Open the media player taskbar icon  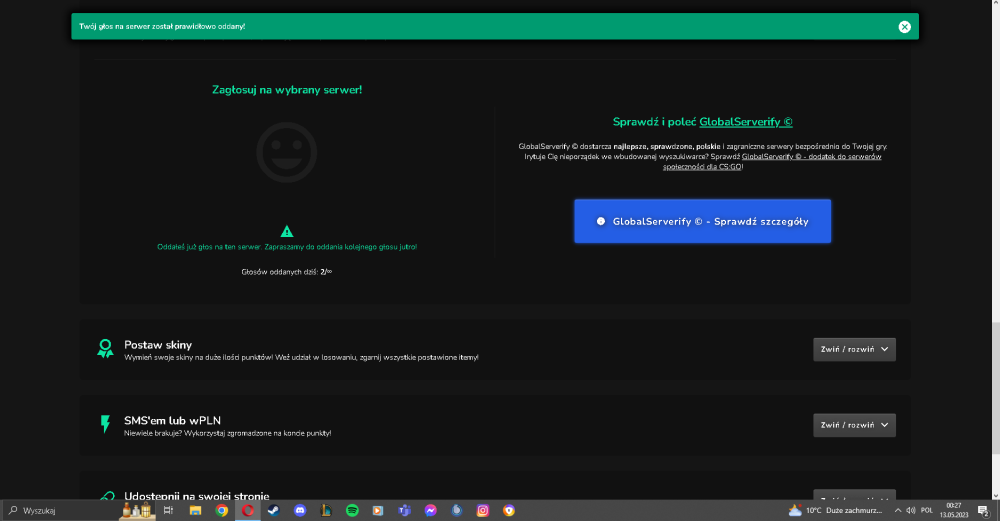[378, 510]
